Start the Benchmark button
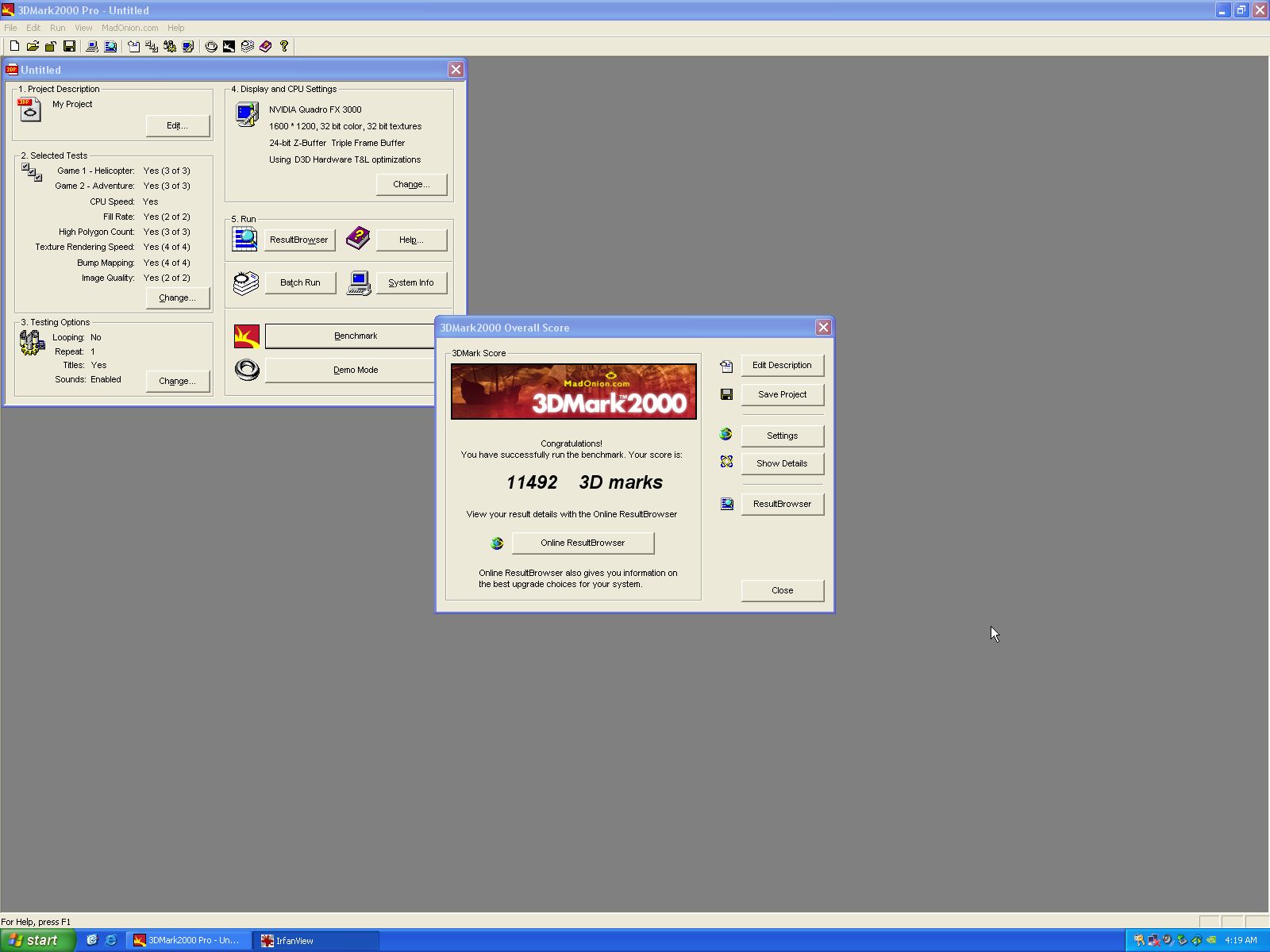Viewport: 1270px width, 952px height. 350,336
